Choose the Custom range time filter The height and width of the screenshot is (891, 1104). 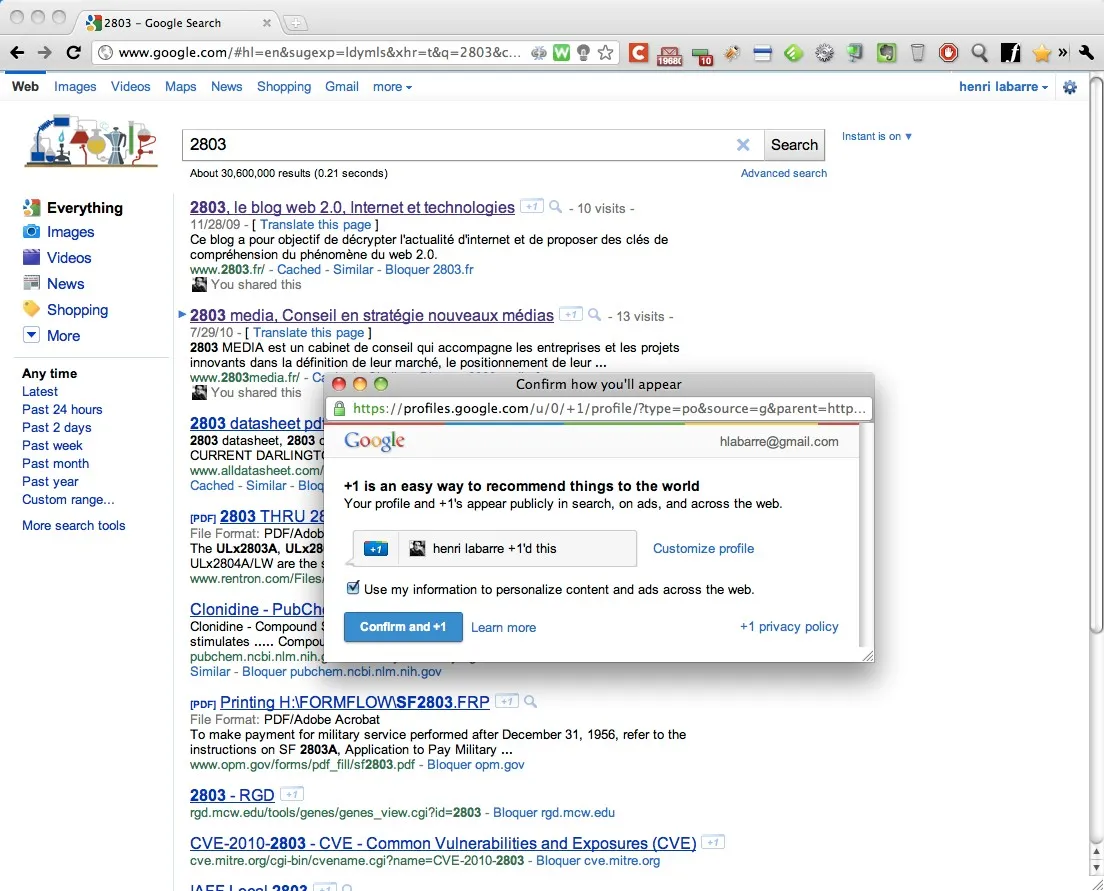point(68,499)
